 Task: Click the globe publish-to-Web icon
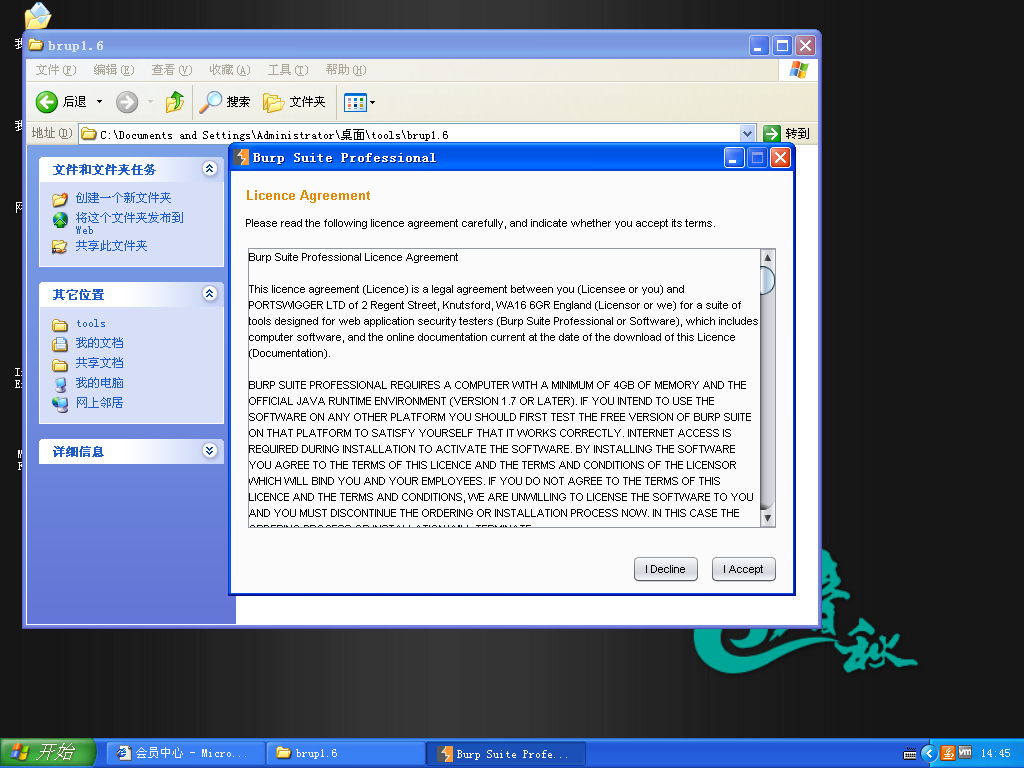60,220
